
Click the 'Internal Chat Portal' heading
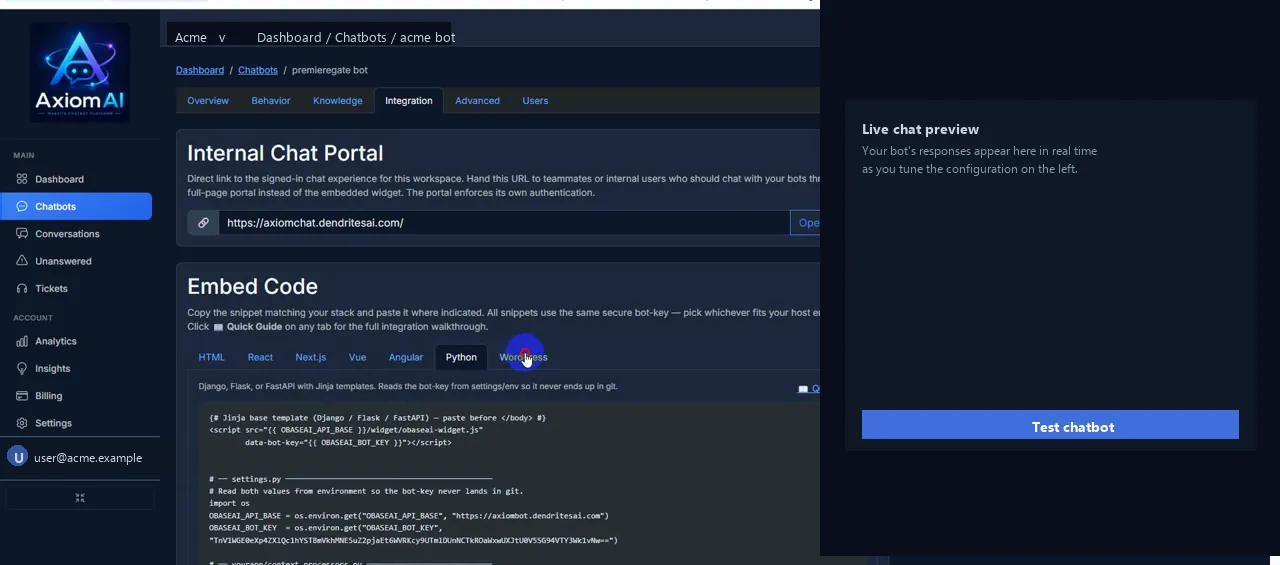tap(285, 153)
